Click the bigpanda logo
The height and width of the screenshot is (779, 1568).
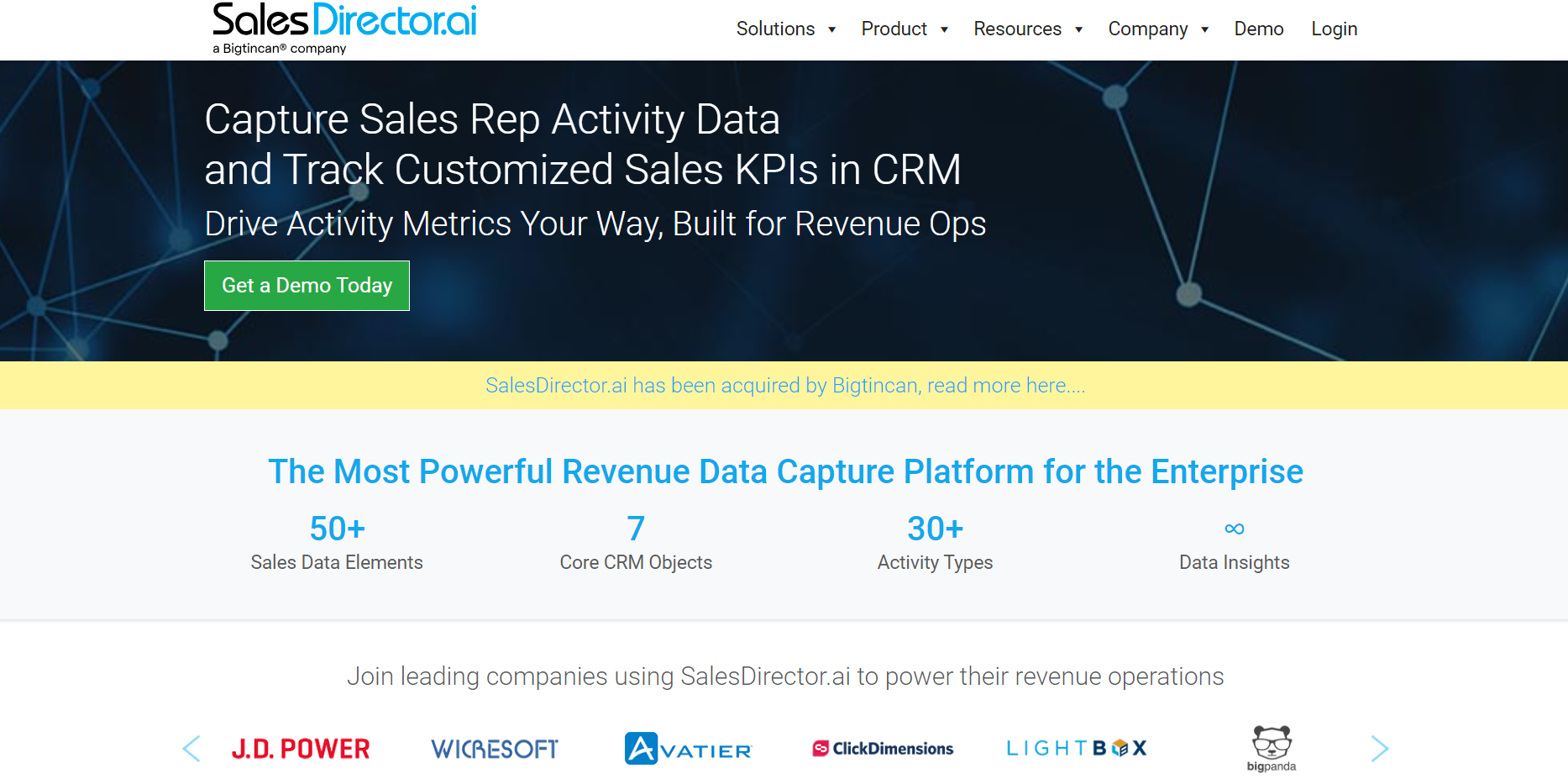[1272, 748]
